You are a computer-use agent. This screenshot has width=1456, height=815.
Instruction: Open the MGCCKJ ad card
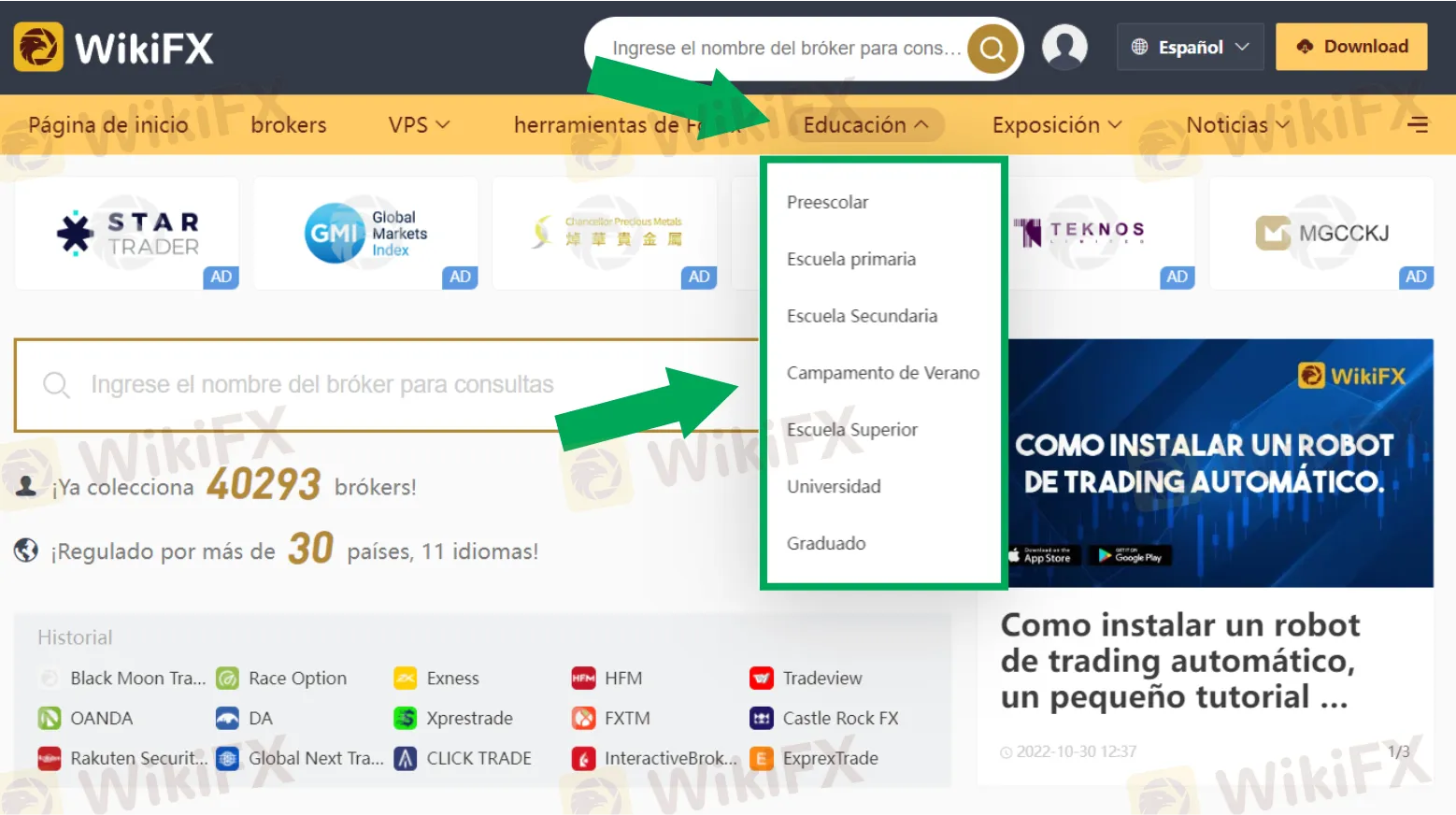coord(1321,233)
